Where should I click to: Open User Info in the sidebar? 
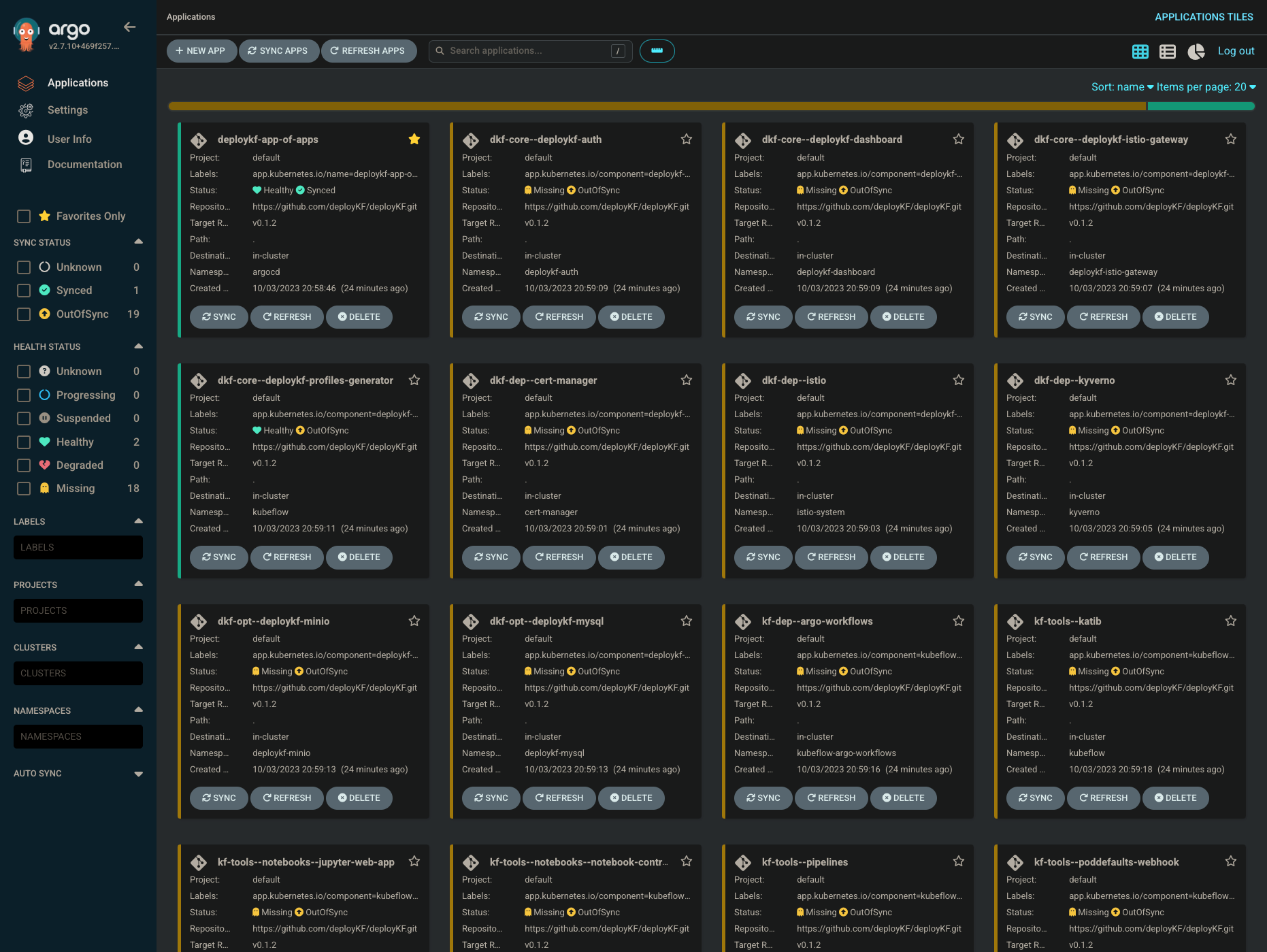[69, 139]
